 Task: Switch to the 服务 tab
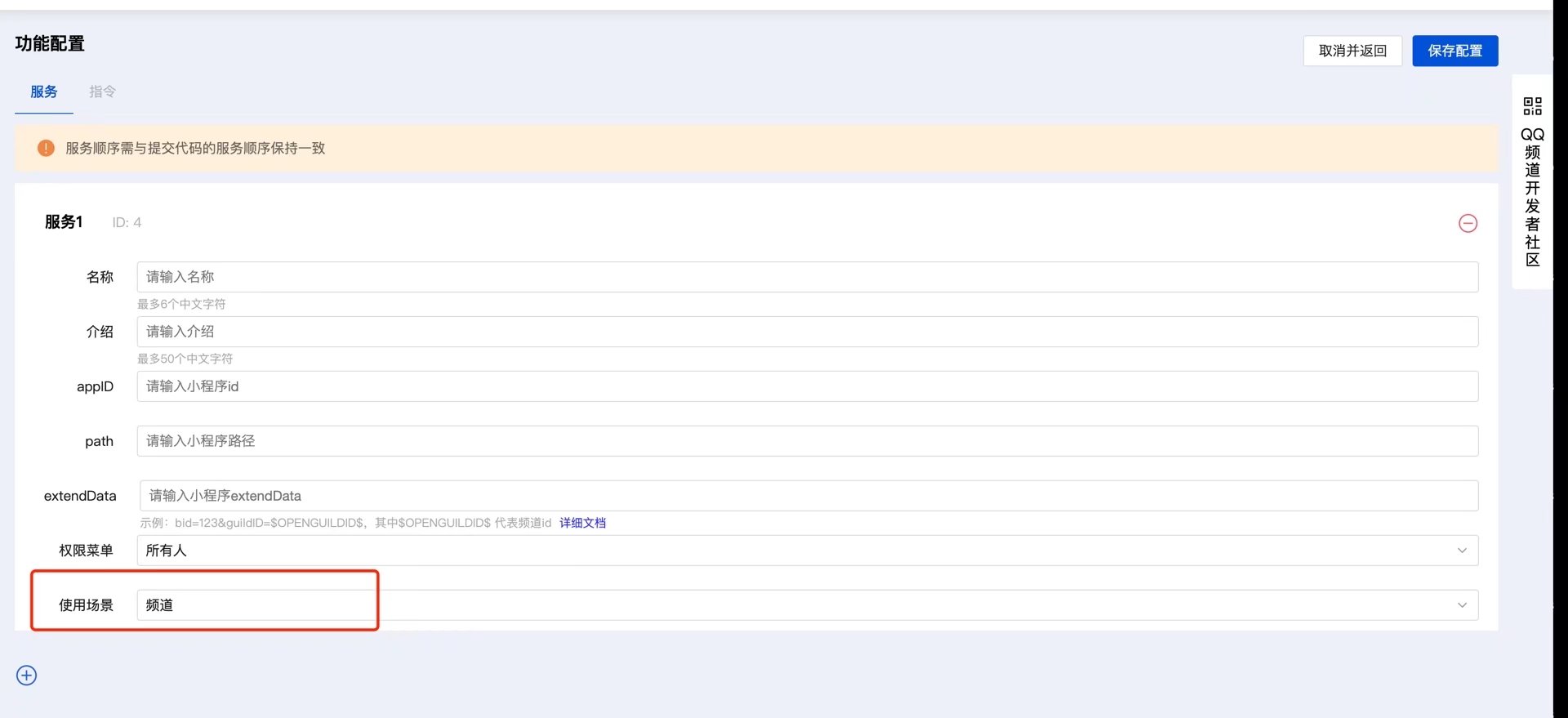click(44, 91)
